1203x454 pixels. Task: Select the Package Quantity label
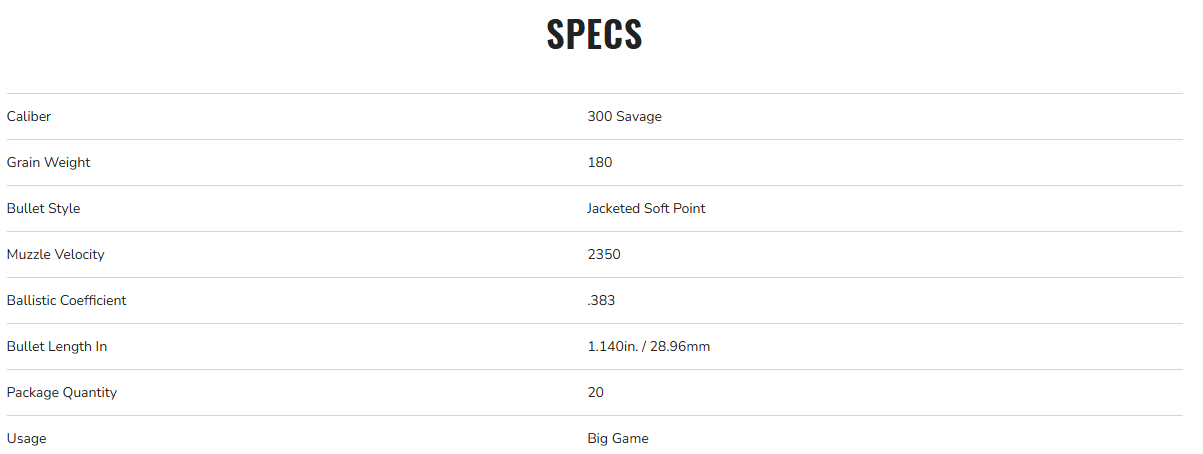click(62, 393)
